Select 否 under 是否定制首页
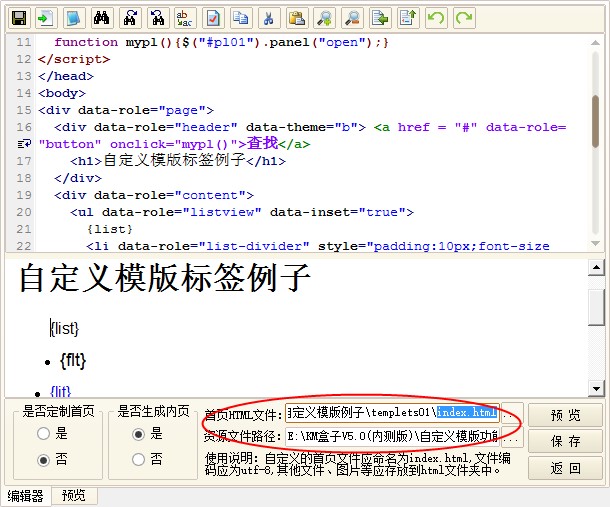Viewport: 610px width, 507px height. tap(44, 460)
